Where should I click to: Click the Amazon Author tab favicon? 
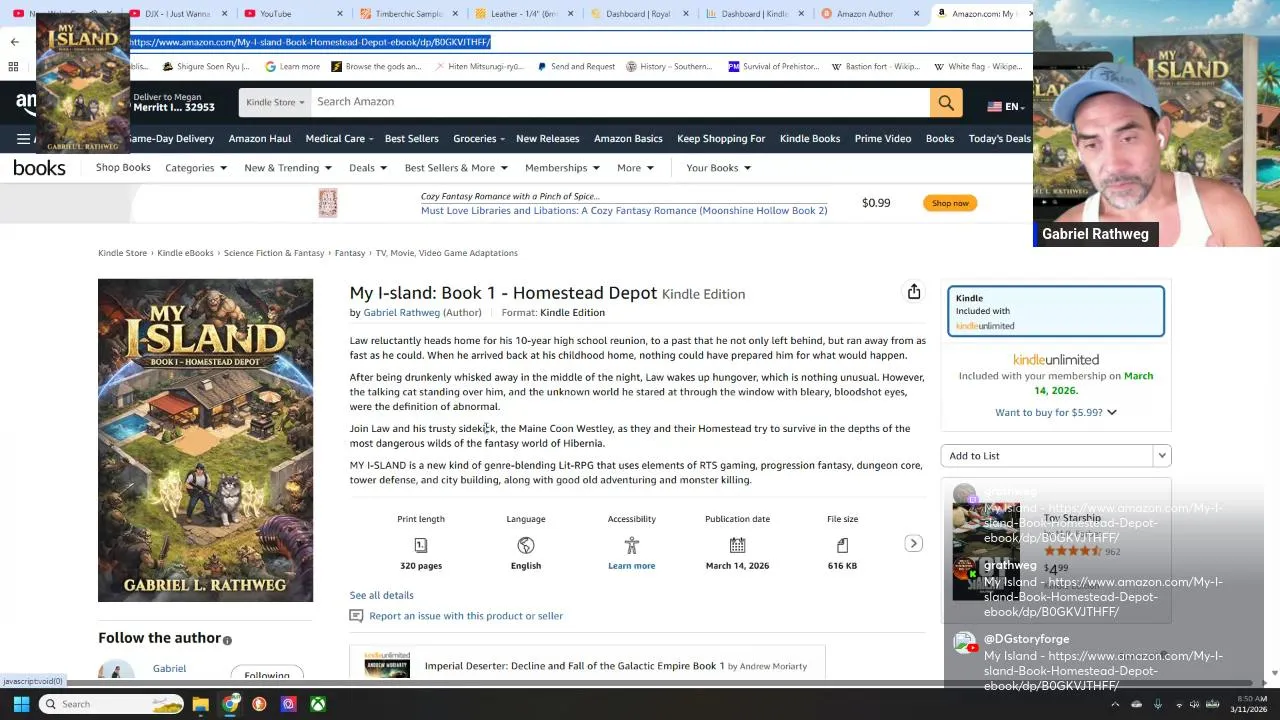[x=826, y=14]
